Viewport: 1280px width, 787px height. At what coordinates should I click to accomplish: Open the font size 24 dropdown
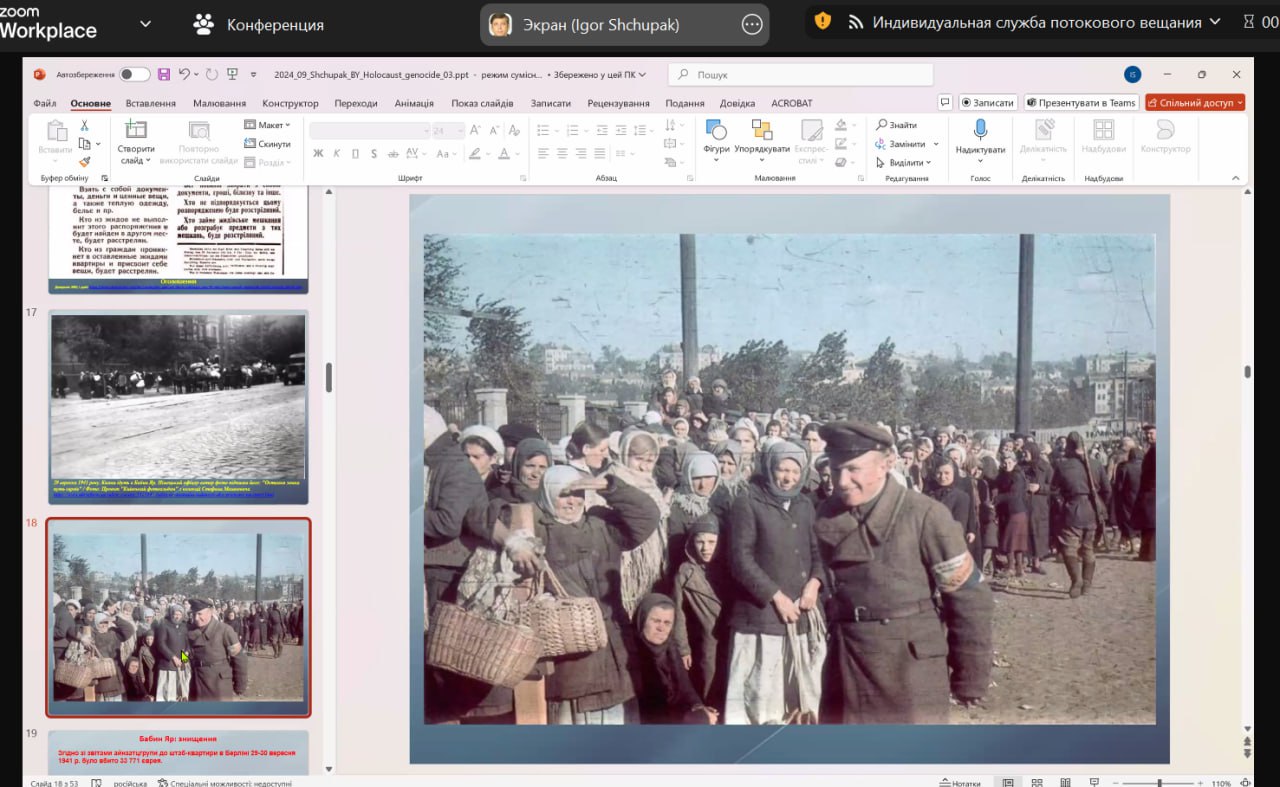point(460,130)
